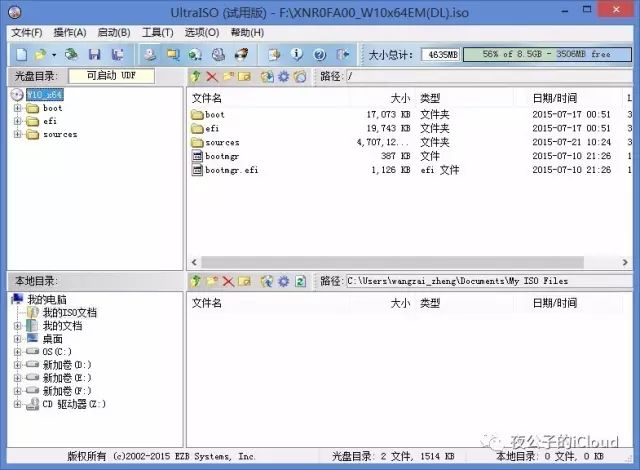Image resolution: width=640 pixels, height=470 pixels.
Task: Click the 可启动 UDF boot type button
Action: pos(111,75)
